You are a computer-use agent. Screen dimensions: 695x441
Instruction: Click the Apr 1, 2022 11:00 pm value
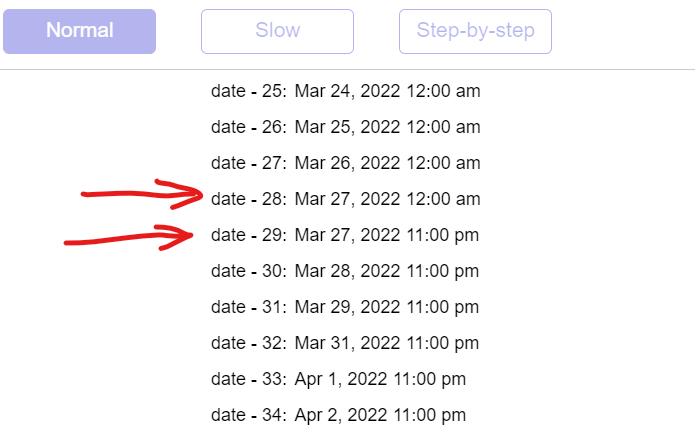[380, 379]
